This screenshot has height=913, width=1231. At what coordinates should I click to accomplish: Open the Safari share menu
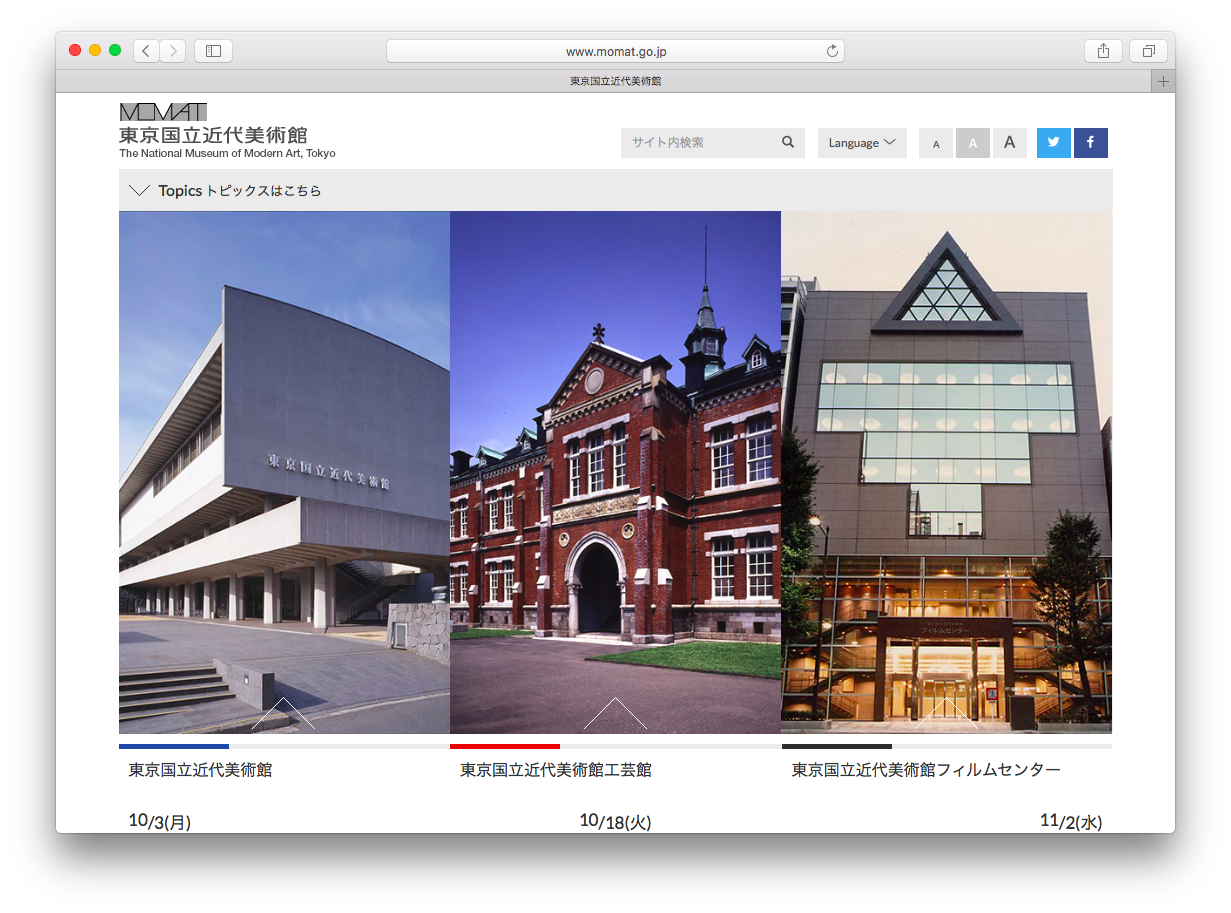[x=1103, y=51]
